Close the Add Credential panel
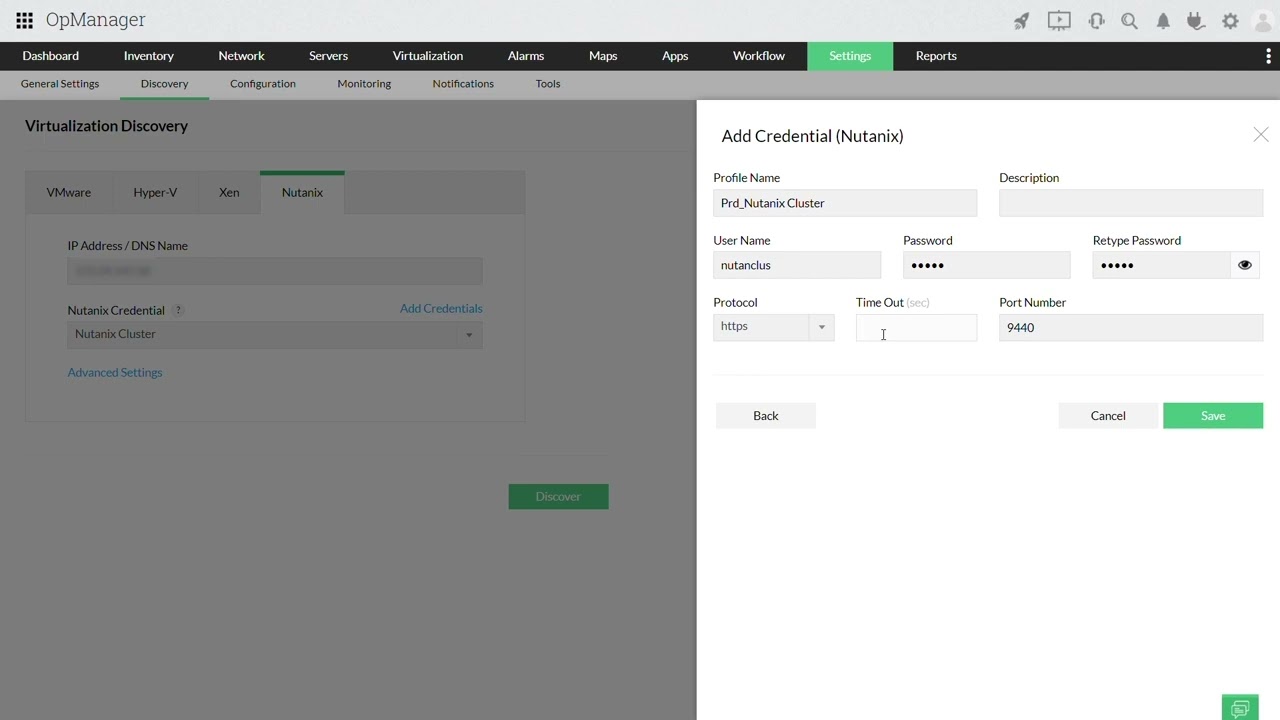The width and height of the screenshot is (1280, 720). pos(1260,135)
